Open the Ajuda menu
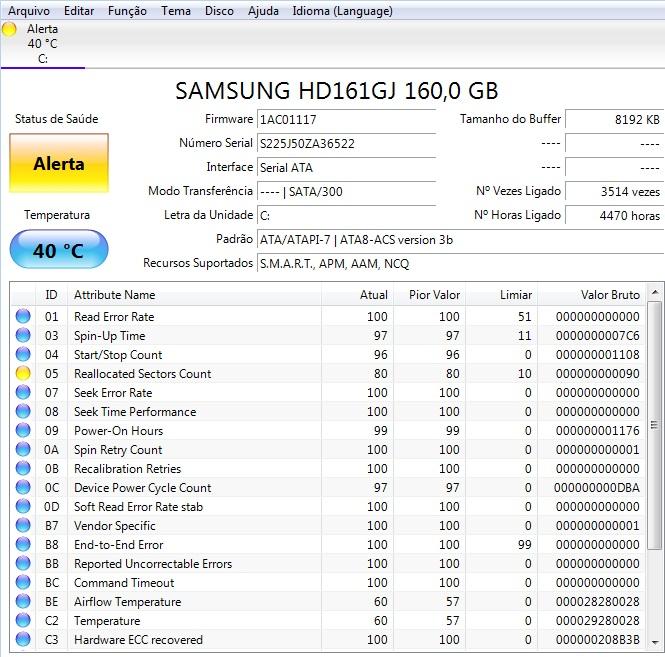The width and height of the screenshot is (665, 657). (x=263, y=11)
